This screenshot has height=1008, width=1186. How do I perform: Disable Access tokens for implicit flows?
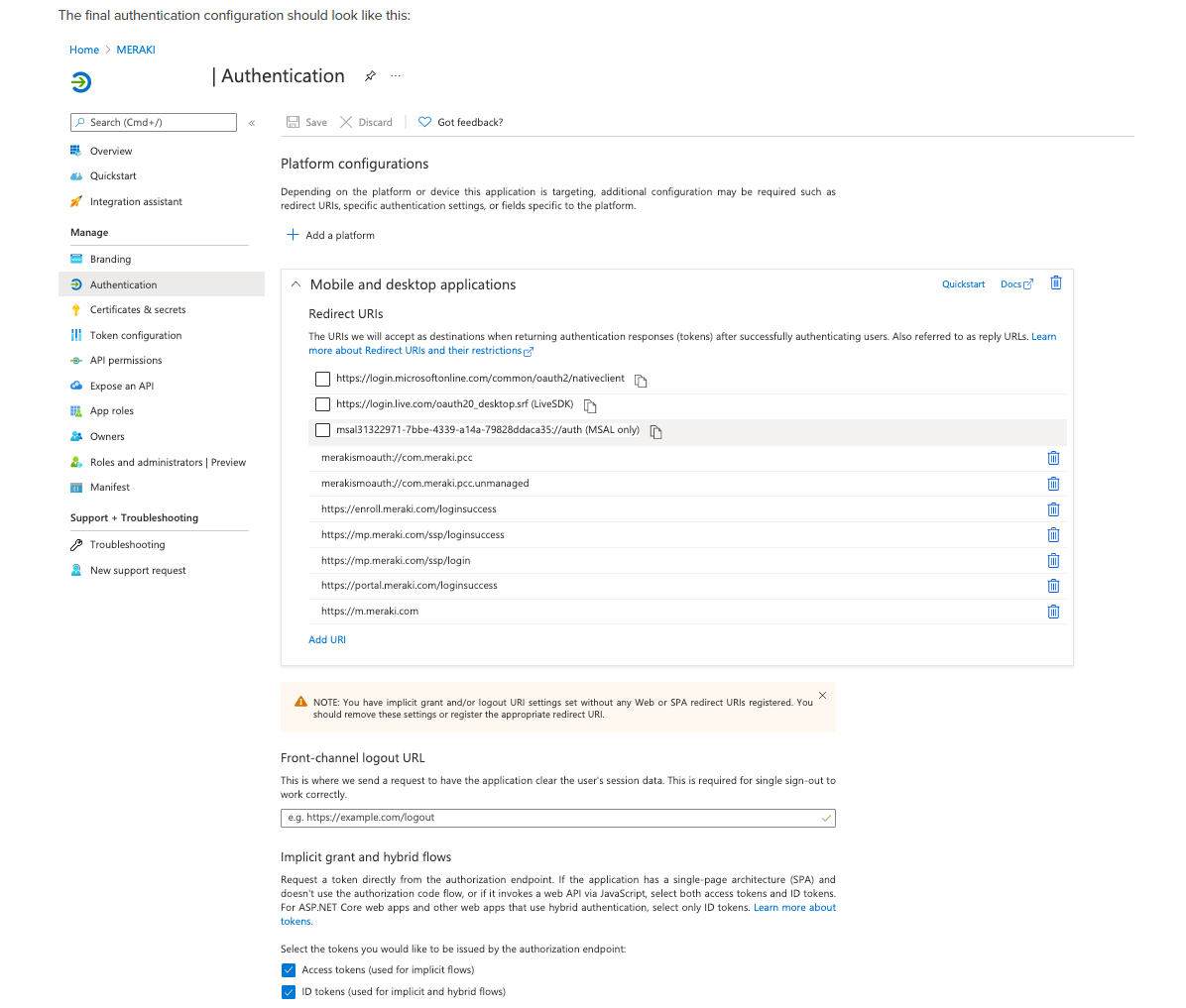[x=288, y=969]
